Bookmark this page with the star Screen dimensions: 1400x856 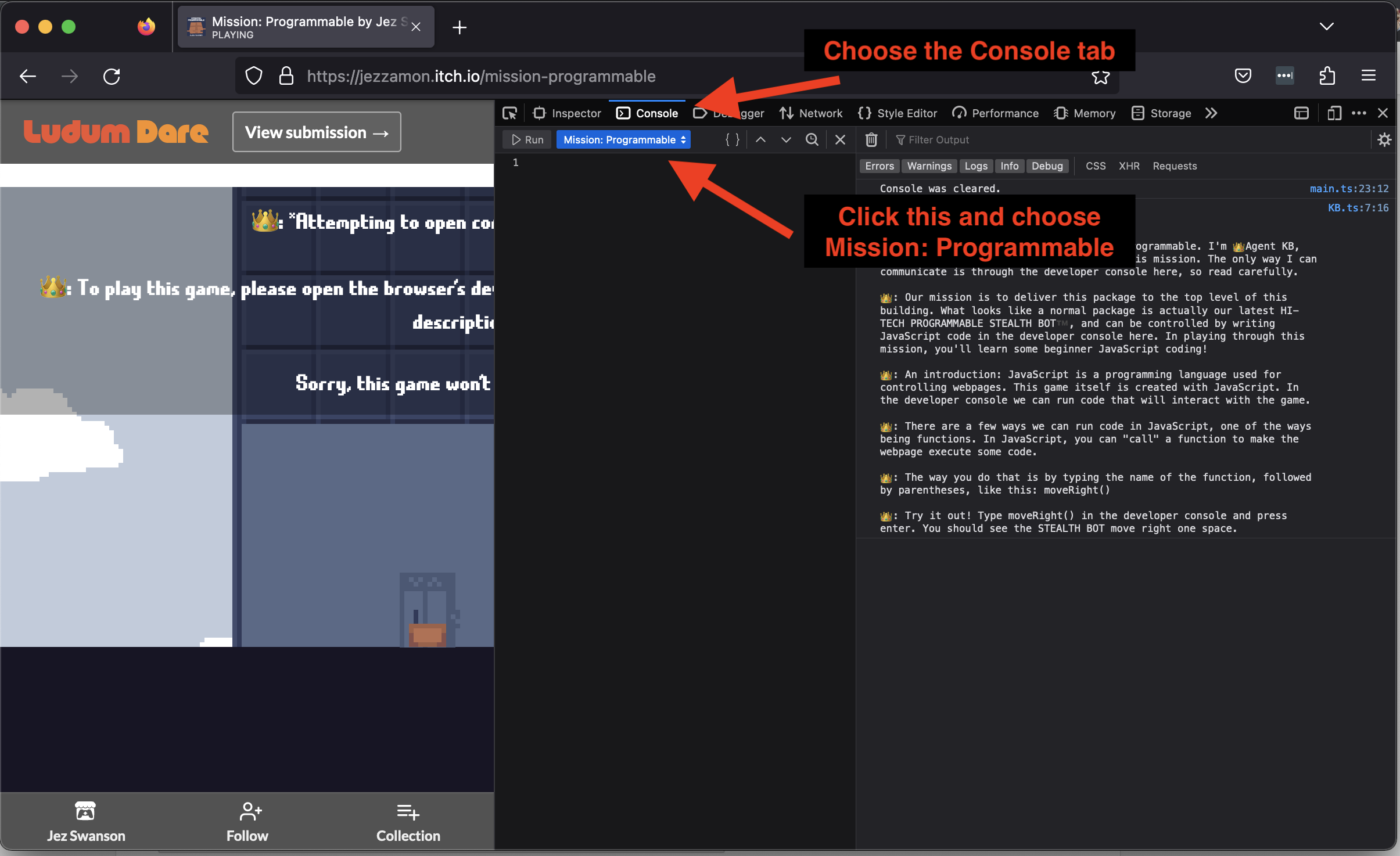coord(1101,77)
